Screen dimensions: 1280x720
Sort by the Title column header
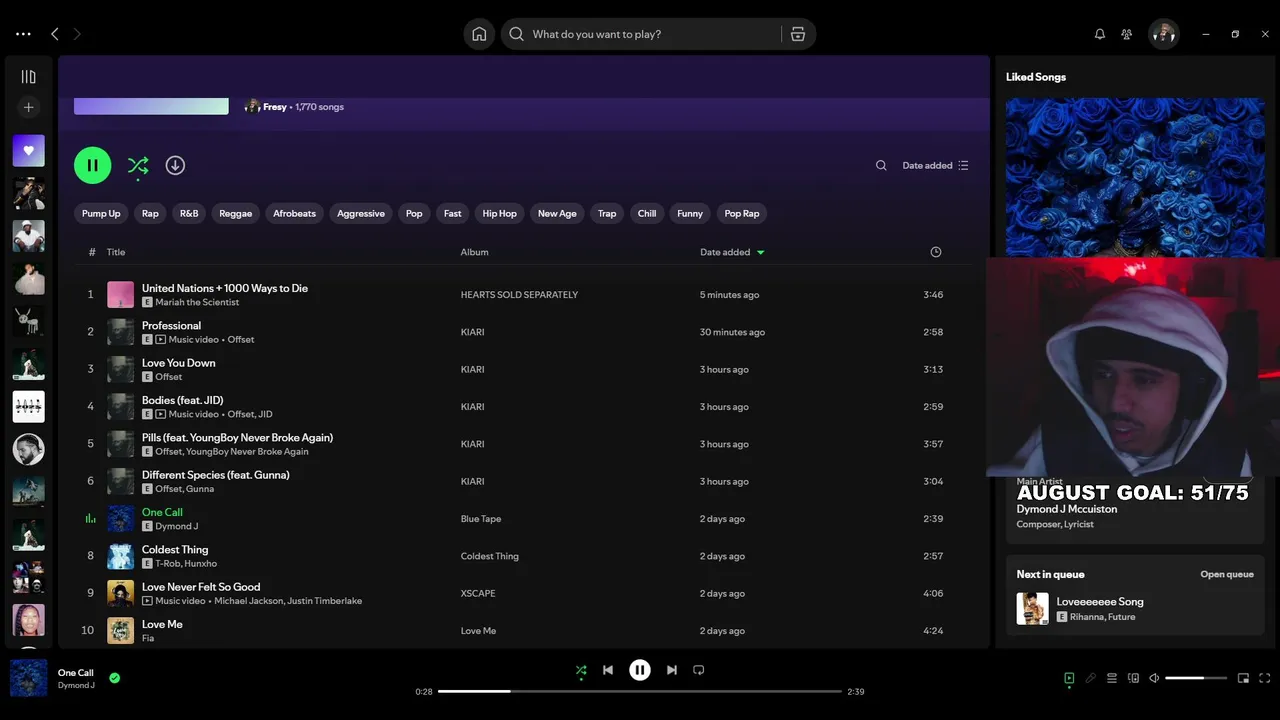116,252
